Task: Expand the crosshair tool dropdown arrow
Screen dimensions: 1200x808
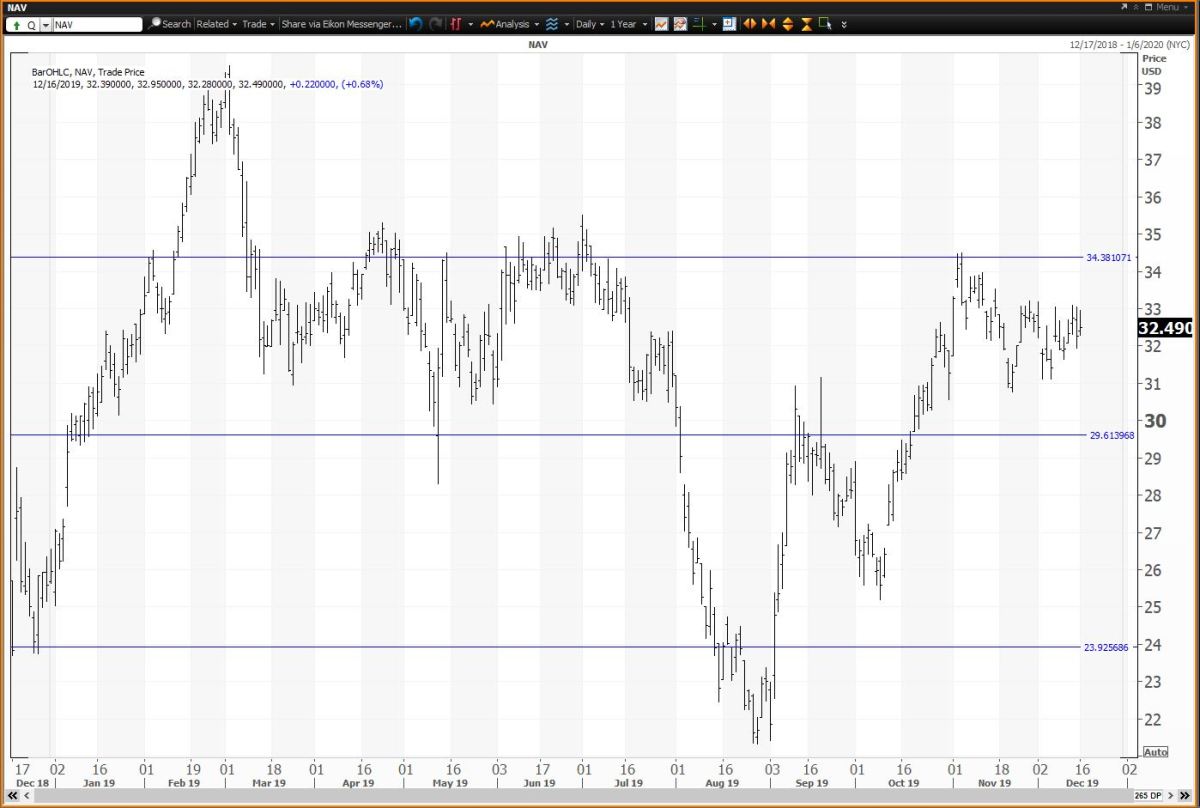Action: [x=714, y=24]
